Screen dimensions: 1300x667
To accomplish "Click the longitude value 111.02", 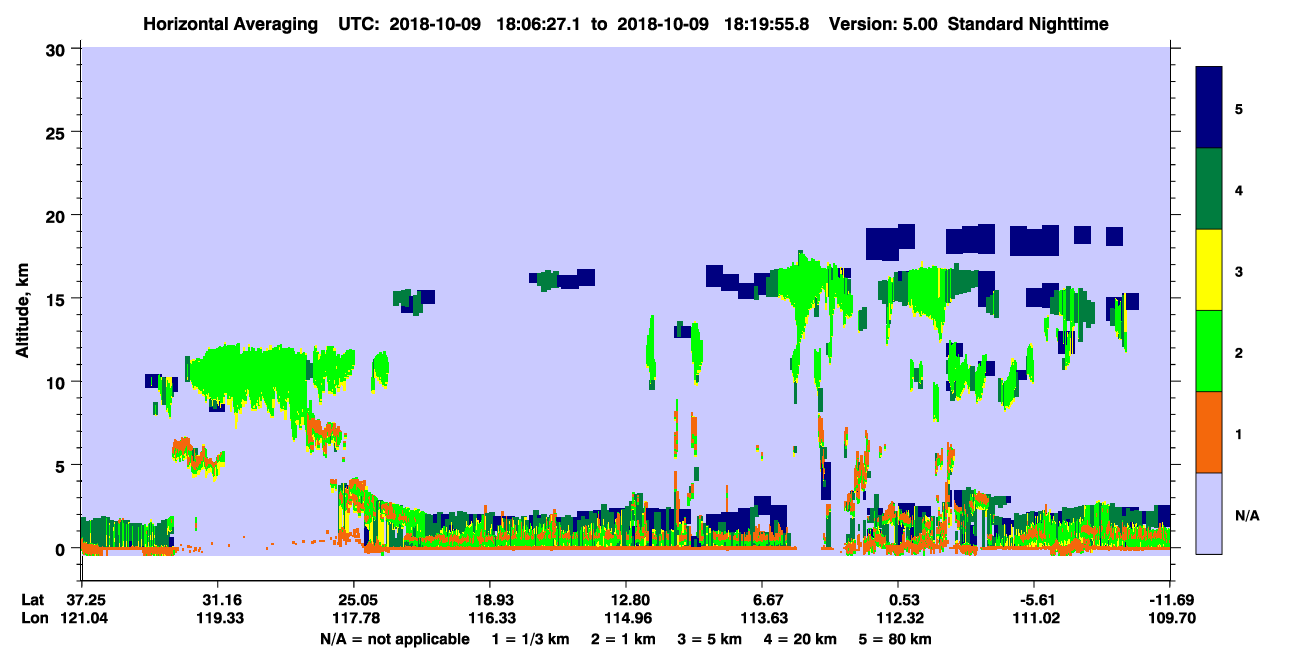I will point(1034,619).
